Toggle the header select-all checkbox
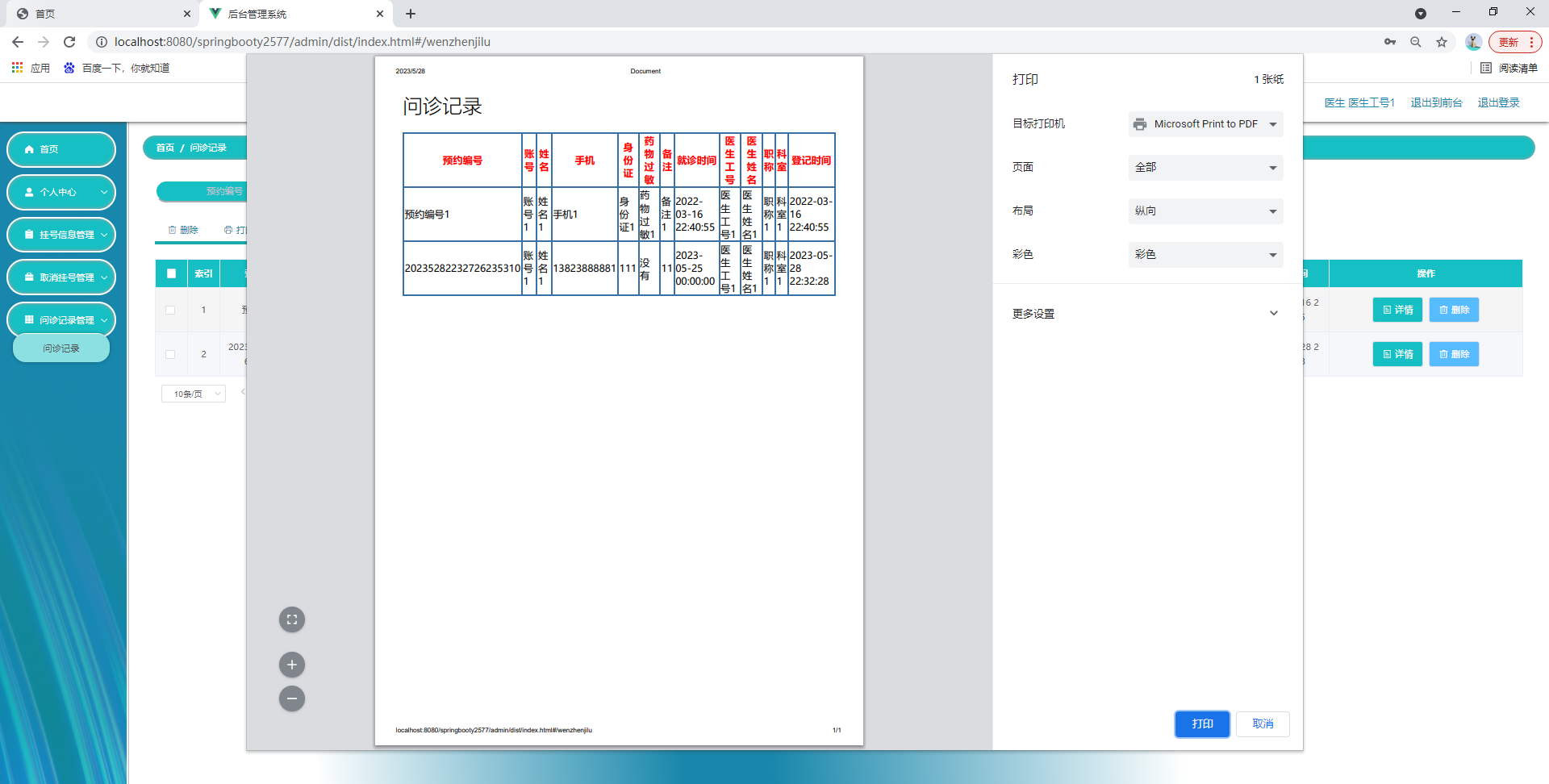The image size is (1549, 784). 171,273
